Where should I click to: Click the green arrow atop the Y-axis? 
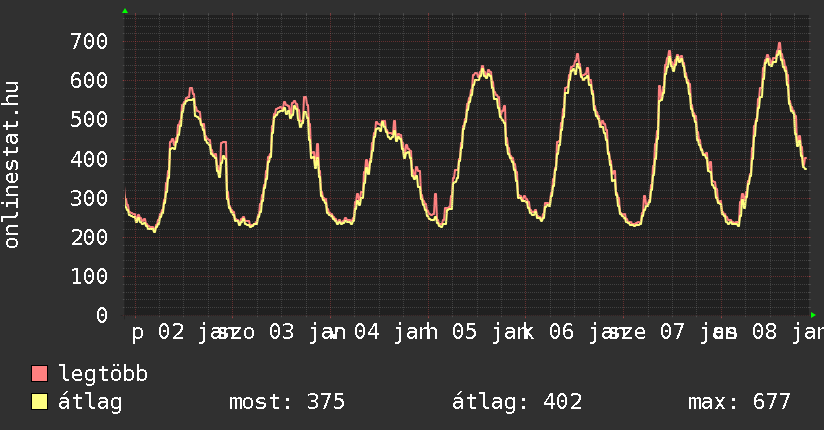(x=125, y=11)
